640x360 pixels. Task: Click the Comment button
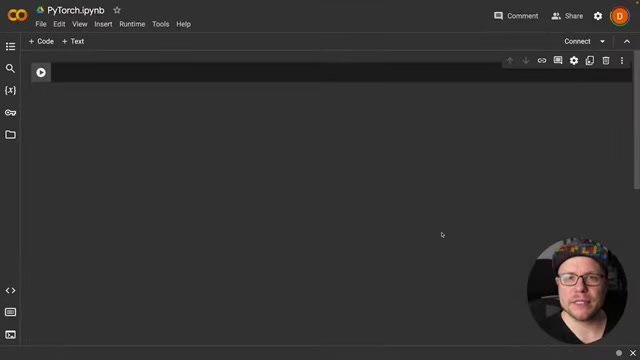pos(516,16)
